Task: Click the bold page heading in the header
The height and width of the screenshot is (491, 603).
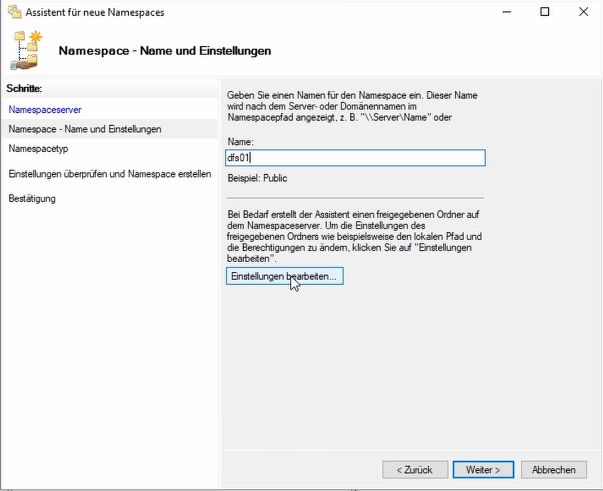Action: pyautogui.click(x=165, y=50)
